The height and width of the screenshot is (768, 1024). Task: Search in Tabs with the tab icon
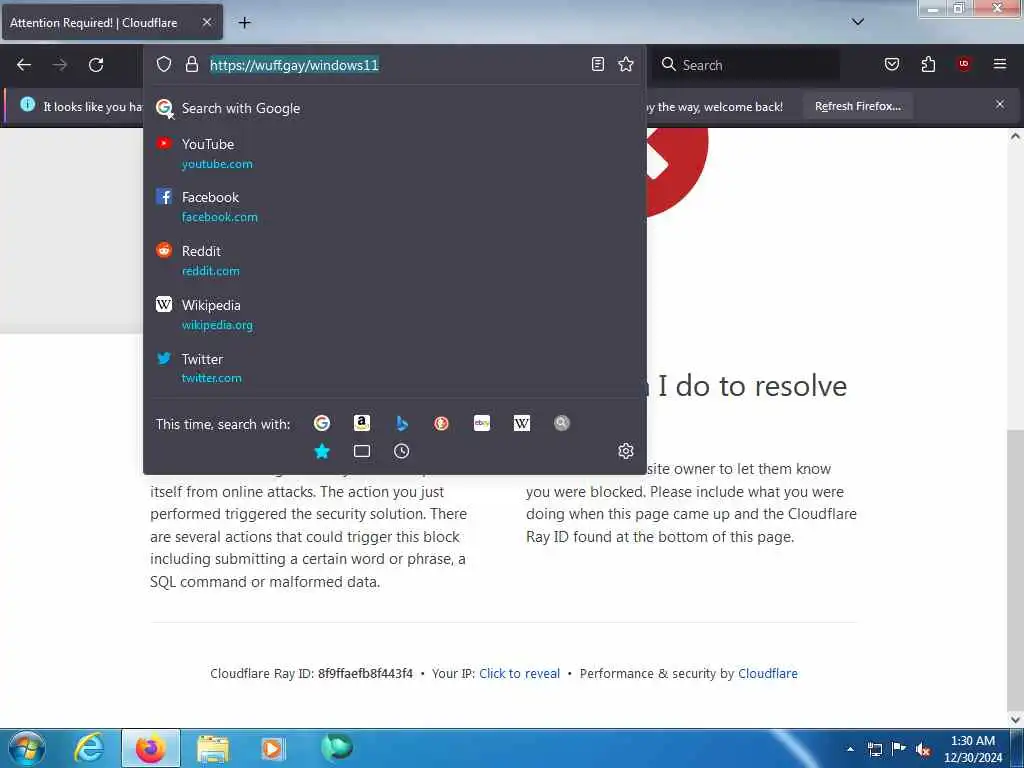coord(362,451)
